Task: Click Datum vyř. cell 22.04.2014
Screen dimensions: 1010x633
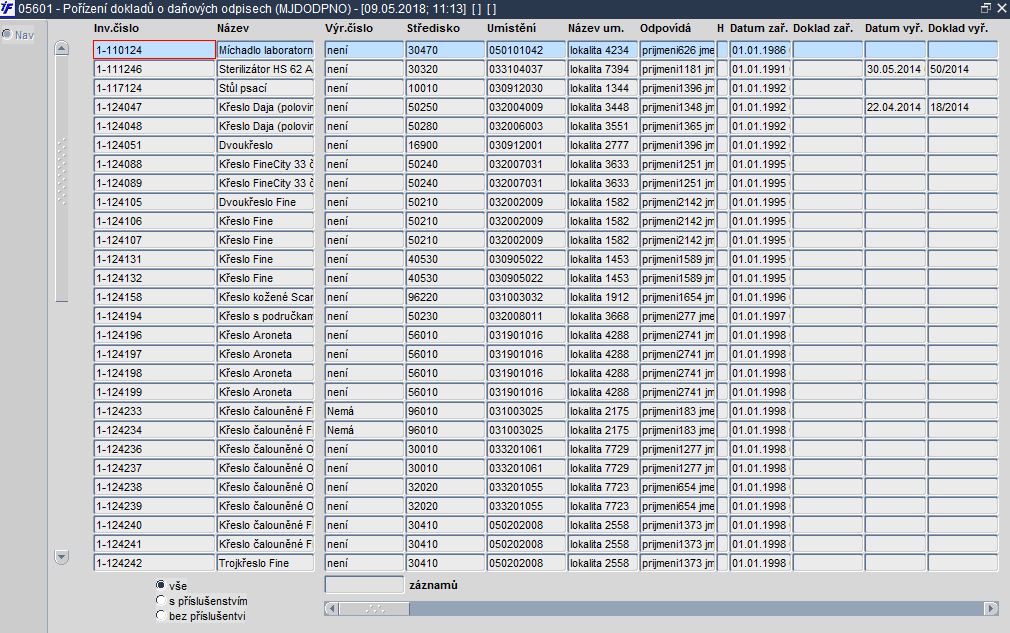Action: [895, 107]
